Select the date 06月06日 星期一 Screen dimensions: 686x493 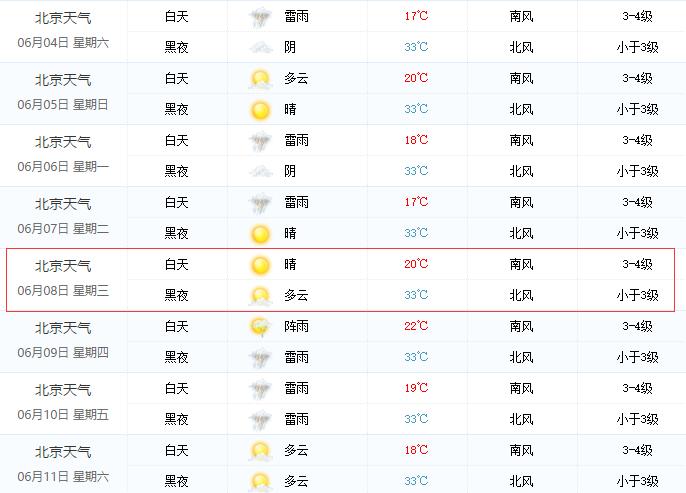(x=63, y=167)
